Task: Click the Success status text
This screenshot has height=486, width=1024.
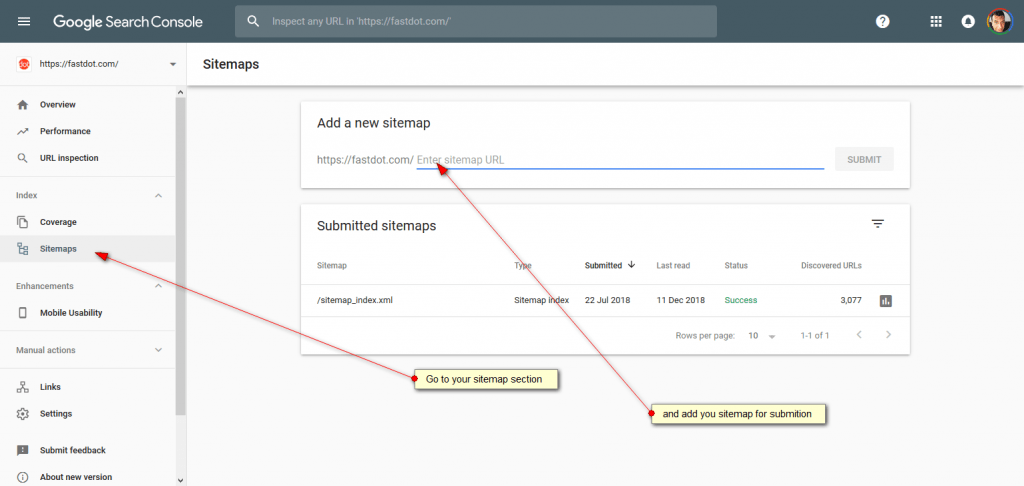Action: click(x=741, y=300)
